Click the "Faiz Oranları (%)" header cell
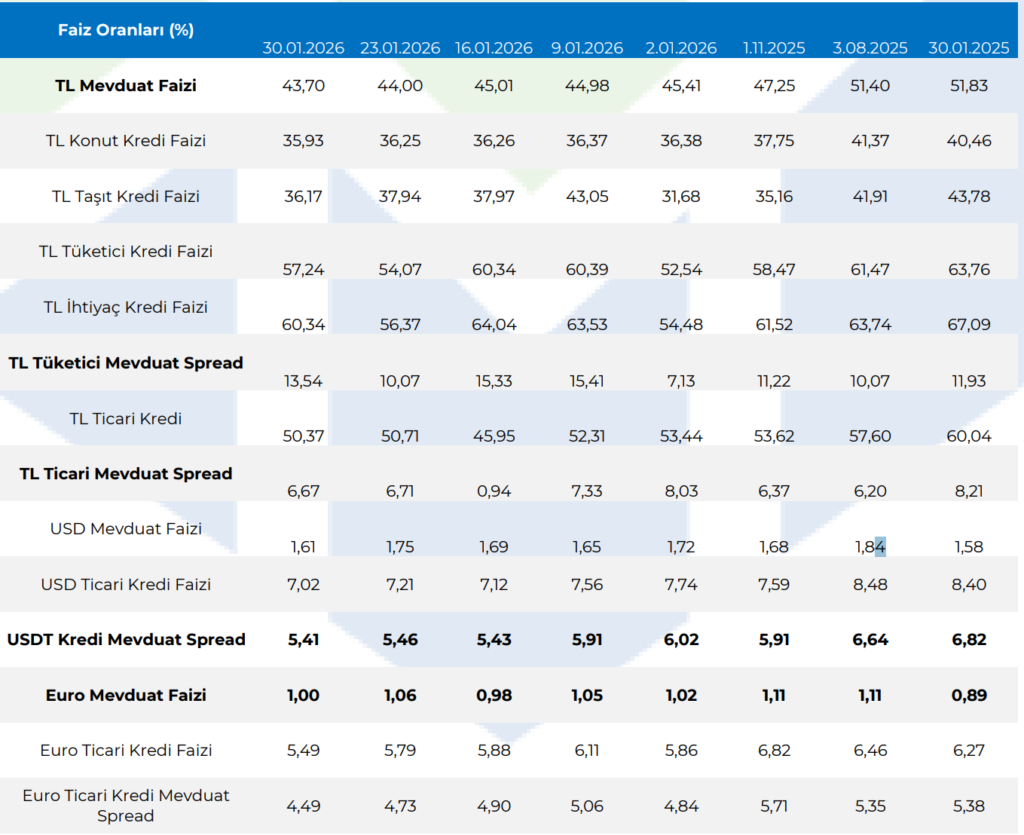This screenshot has width=1024, height=835. 126,29
